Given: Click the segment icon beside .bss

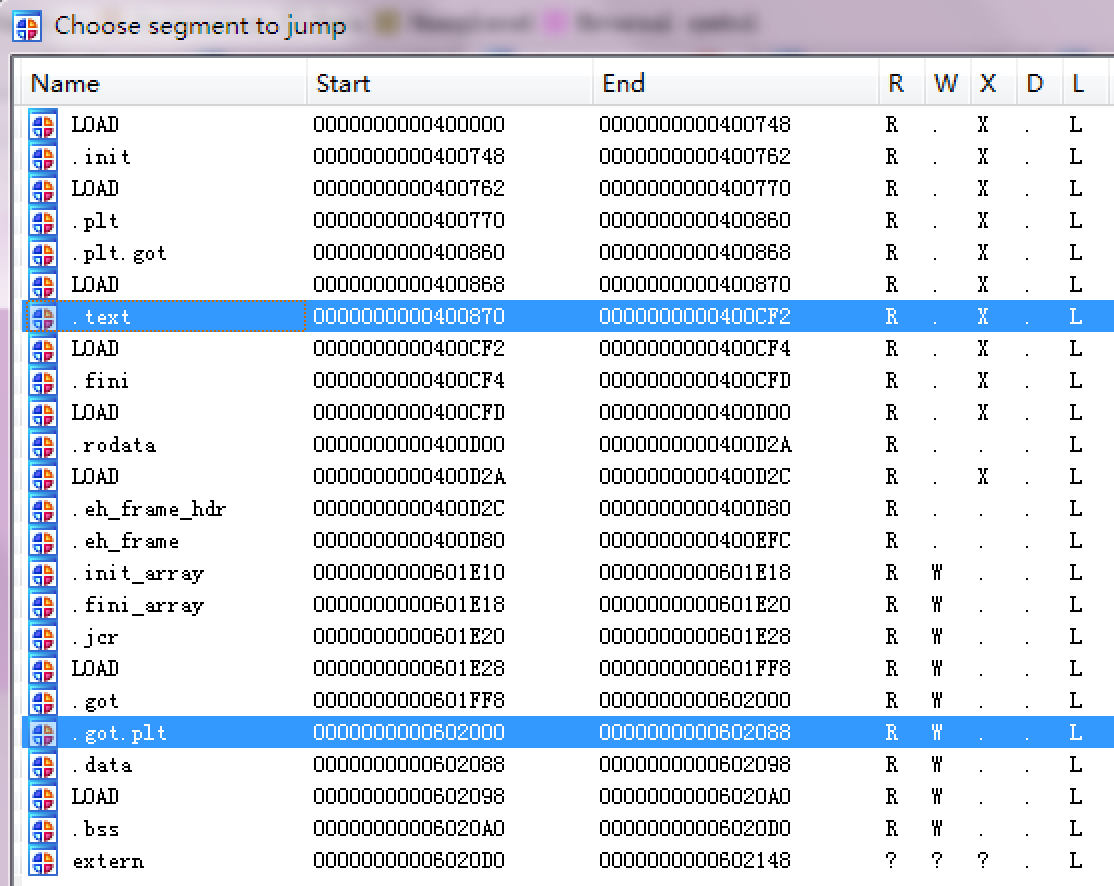Looking at the screenshot, I should 43,828.
